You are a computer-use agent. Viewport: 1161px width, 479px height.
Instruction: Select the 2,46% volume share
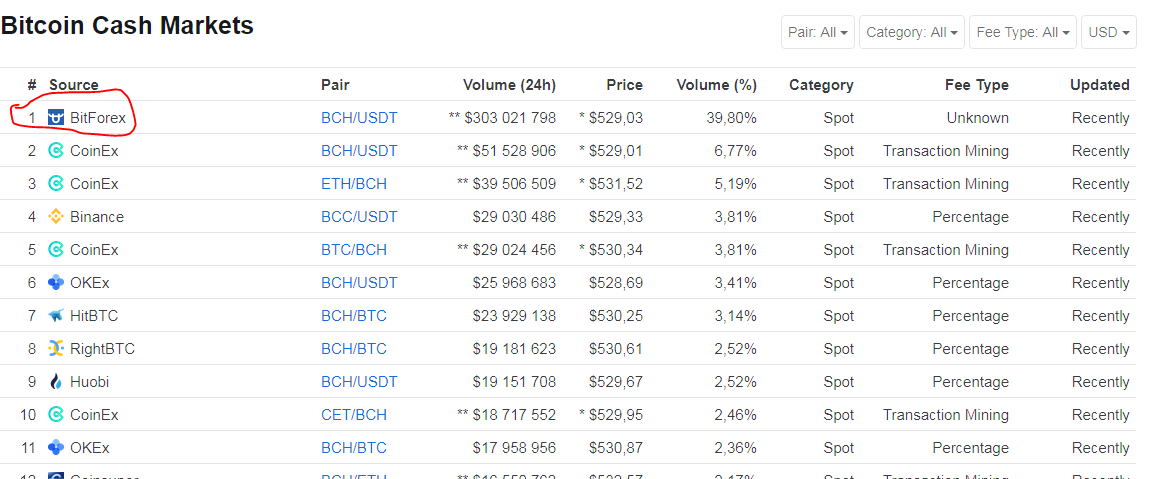pyautogui.click(x=735, y=415)
